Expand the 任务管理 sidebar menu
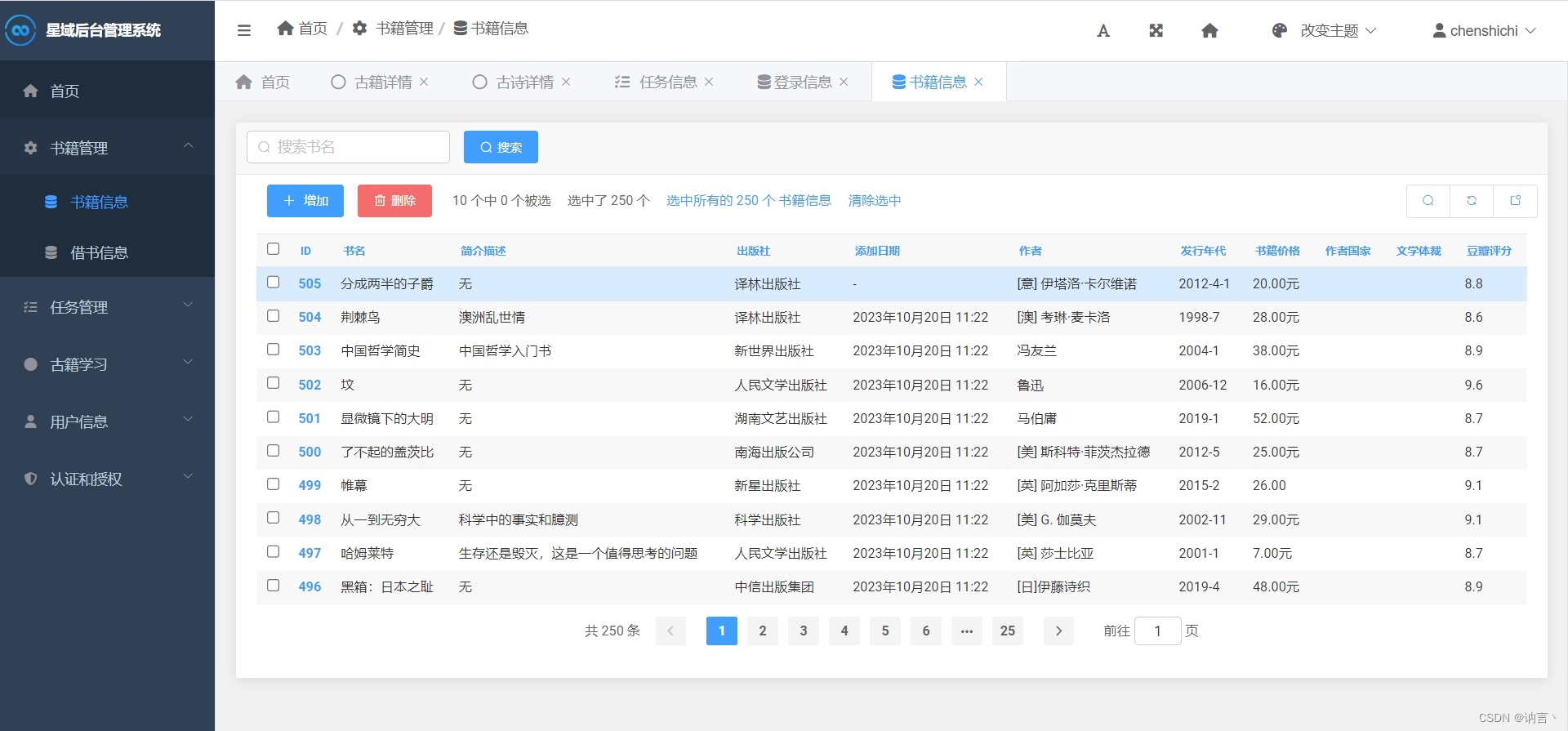 107,307
